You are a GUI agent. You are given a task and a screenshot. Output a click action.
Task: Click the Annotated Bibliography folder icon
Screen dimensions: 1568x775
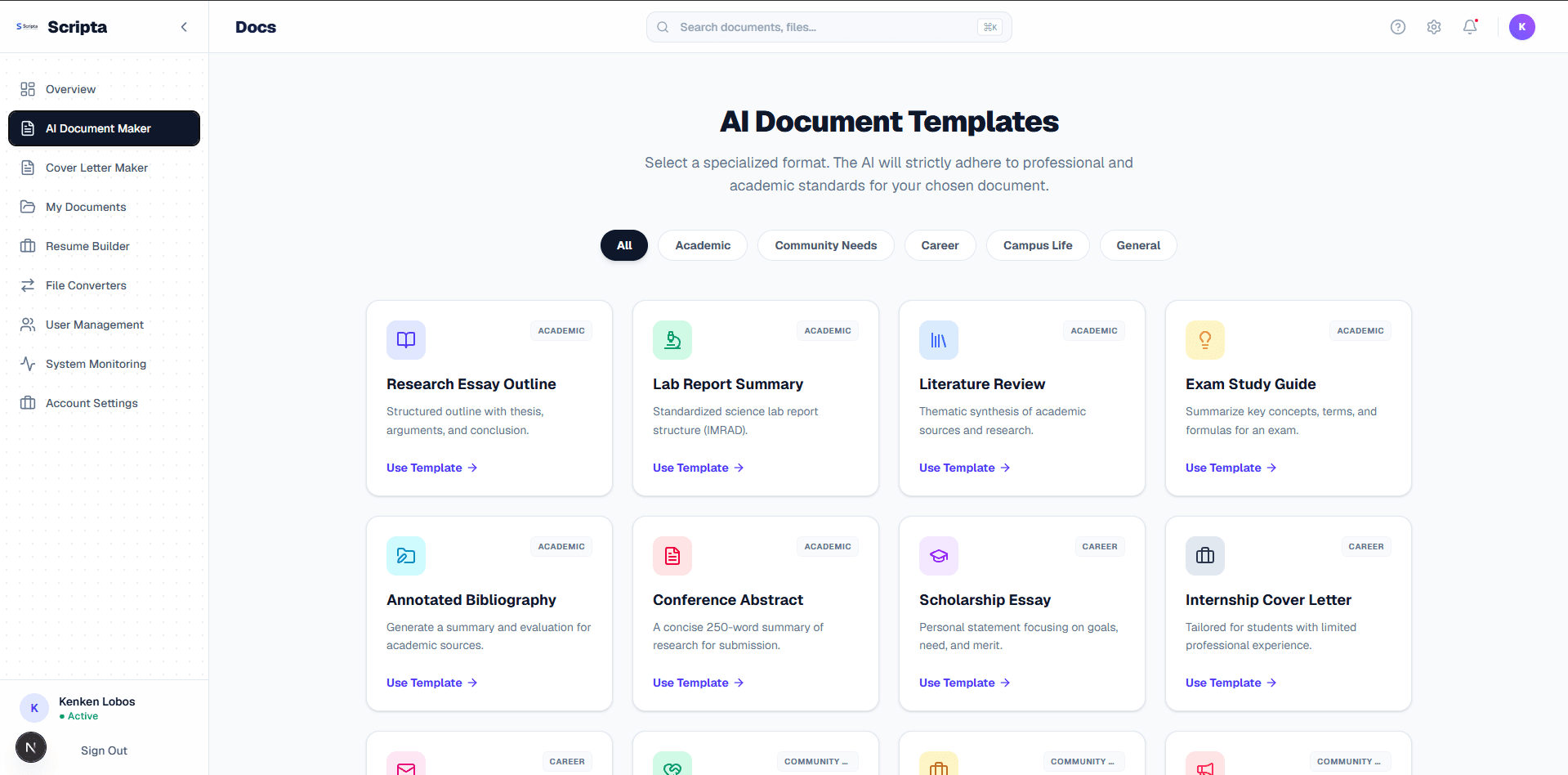406,556
